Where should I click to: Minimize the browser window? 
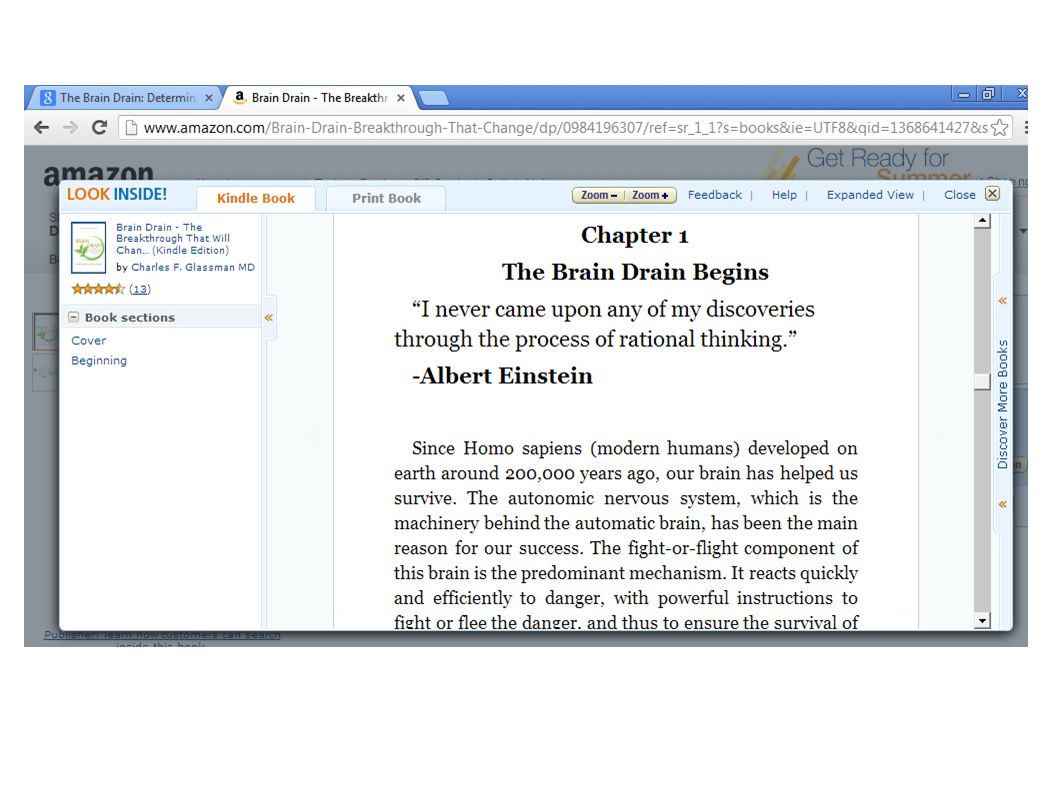click(964, 94)
